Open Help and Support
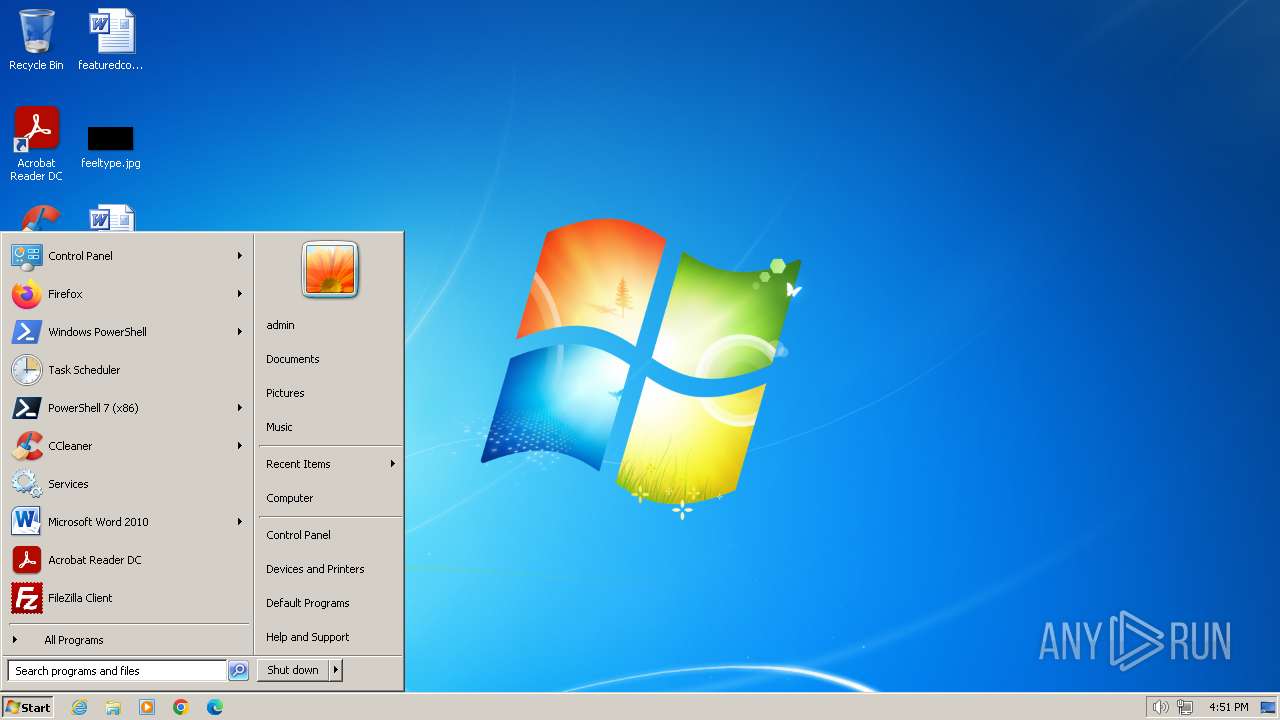1280x720 pixels. coord(330,637)
